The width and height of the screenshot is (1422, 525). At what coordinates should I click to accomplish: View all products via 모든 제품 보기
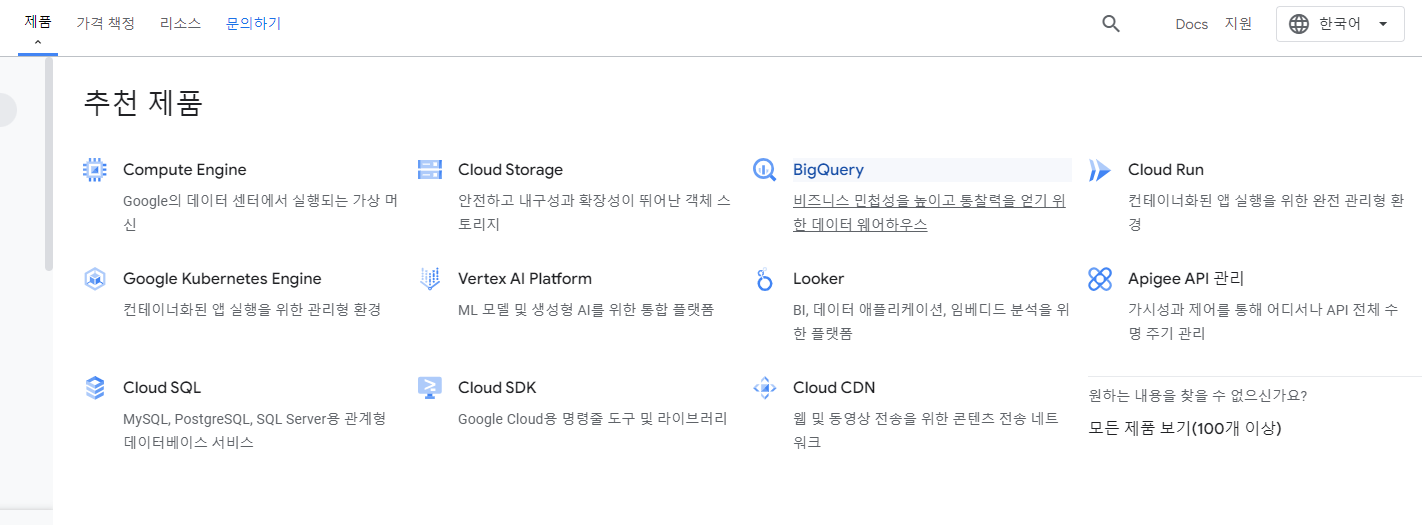1185,429
